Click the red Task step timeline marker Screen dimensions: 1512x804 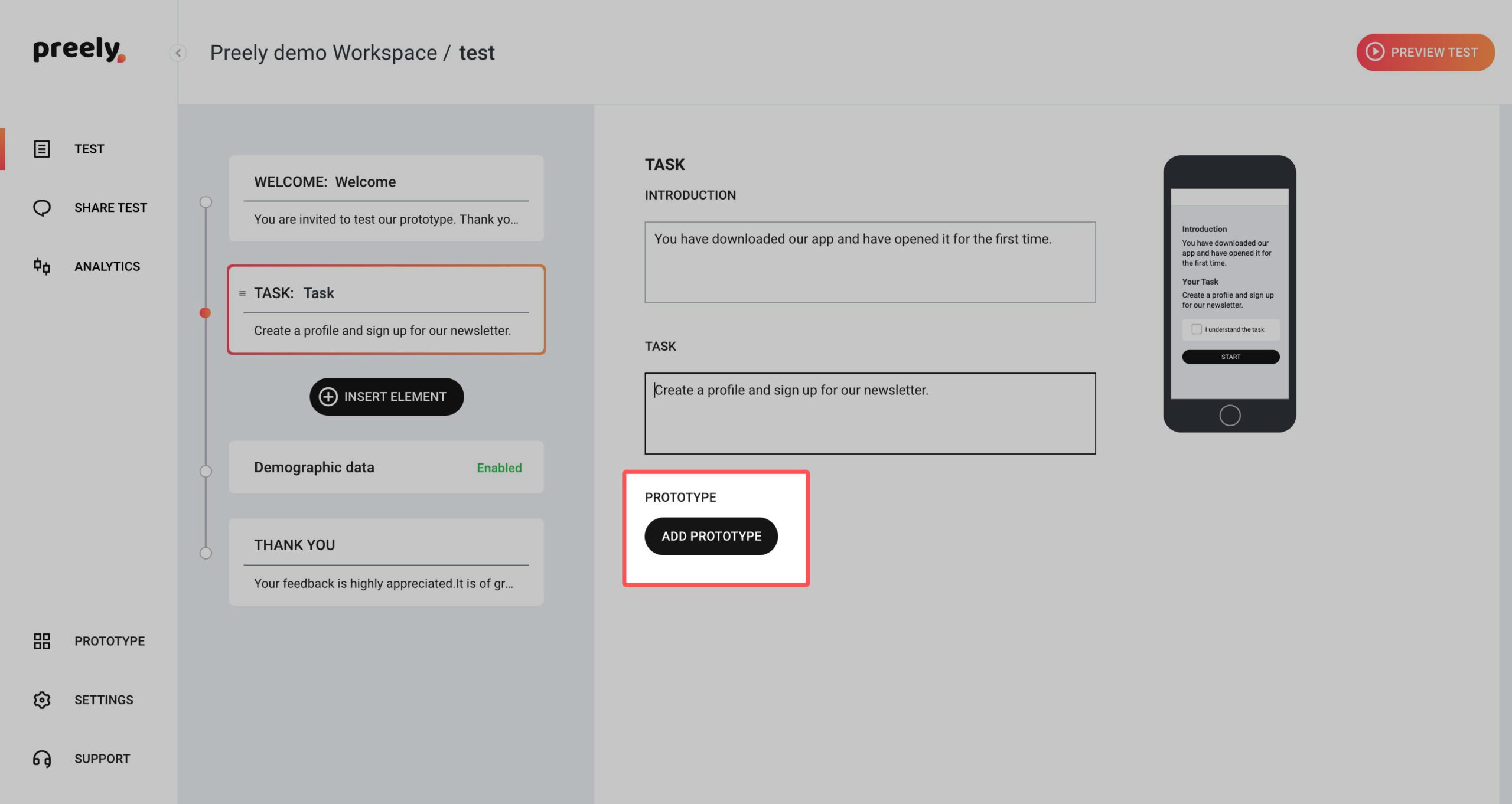pos(206,313)
